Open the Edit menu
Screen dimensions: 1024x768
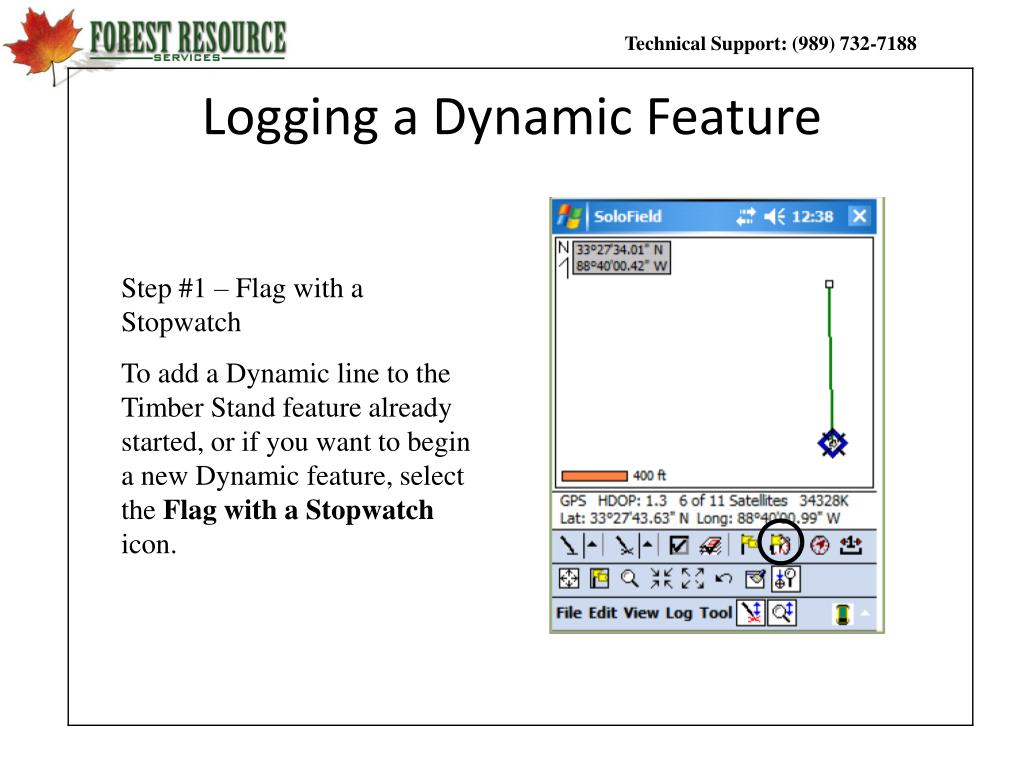click(603, 613)
